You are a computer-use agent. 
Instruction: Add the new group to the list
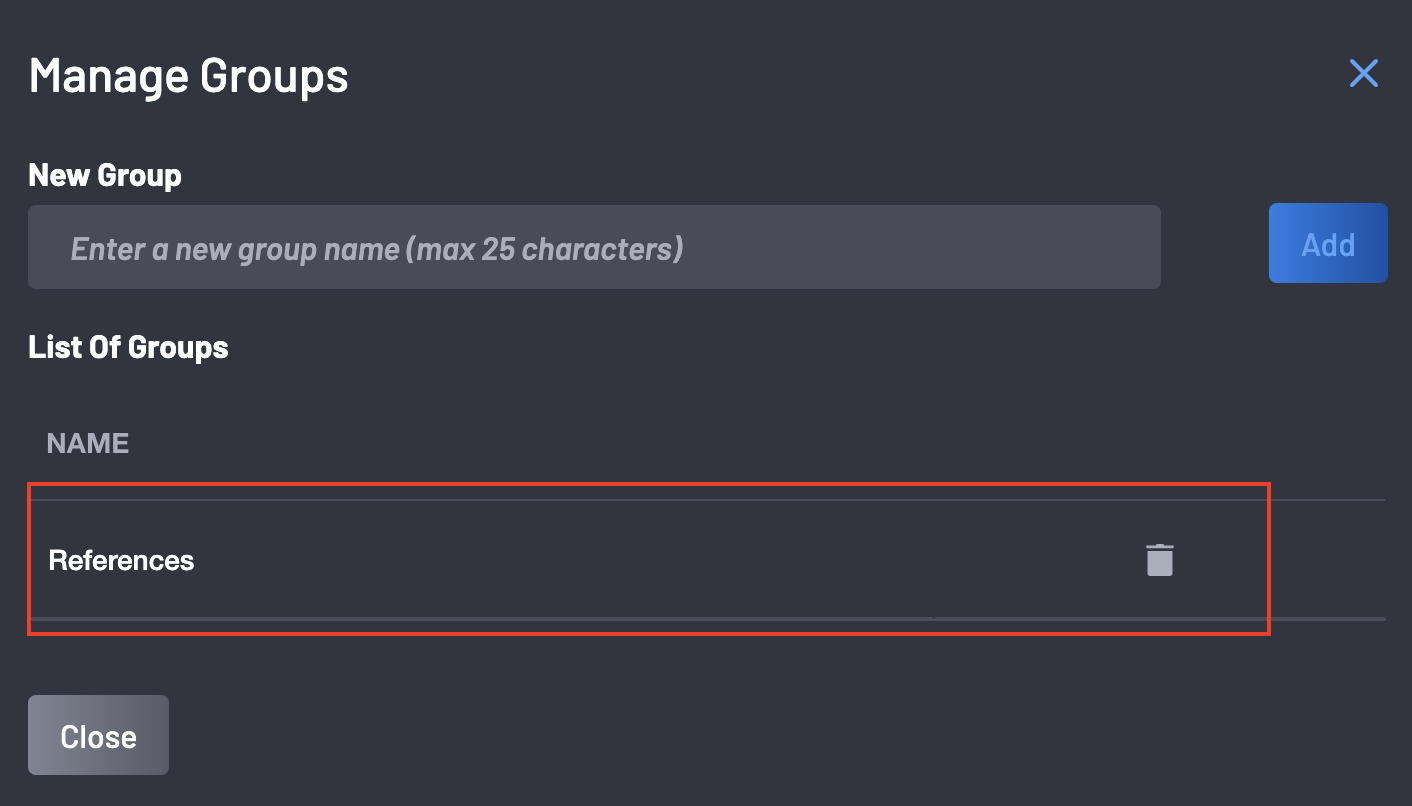coord(1327,245)
